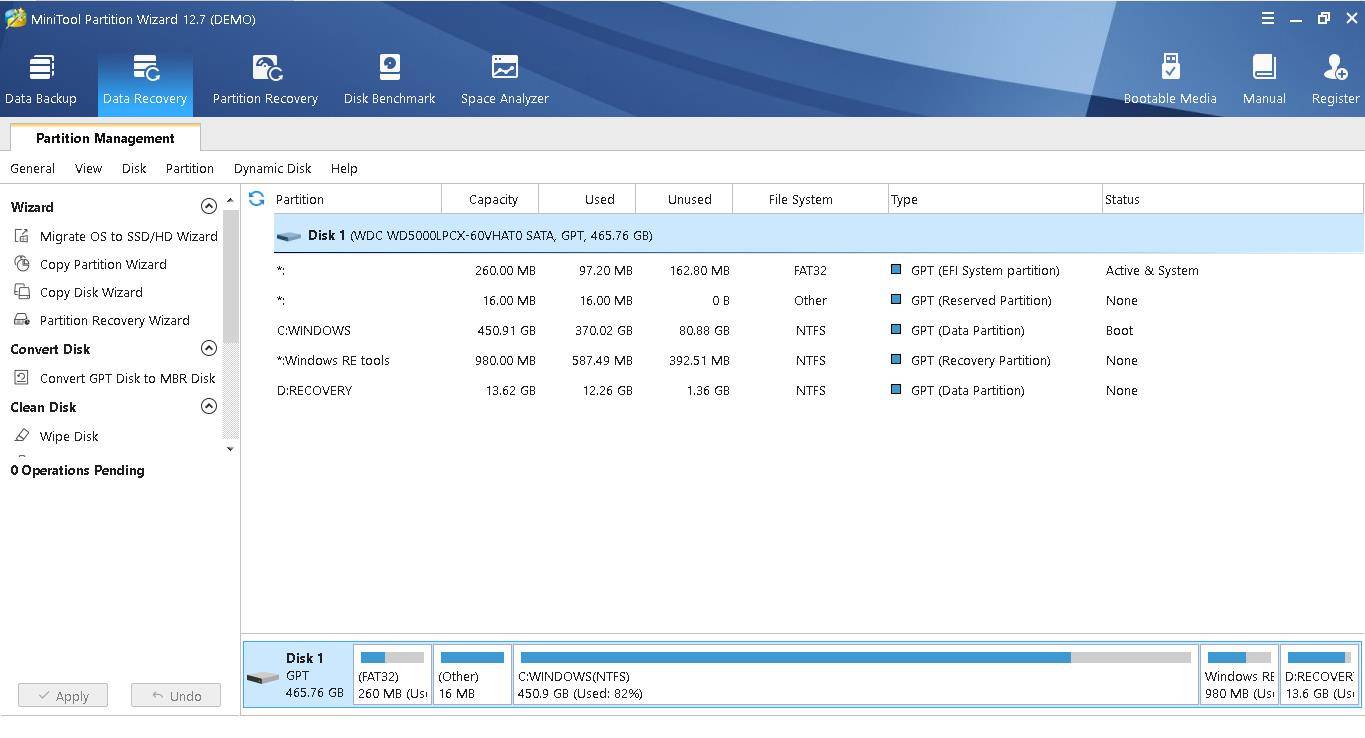Open the hamburger menu in the title bar

[1268, 19]
